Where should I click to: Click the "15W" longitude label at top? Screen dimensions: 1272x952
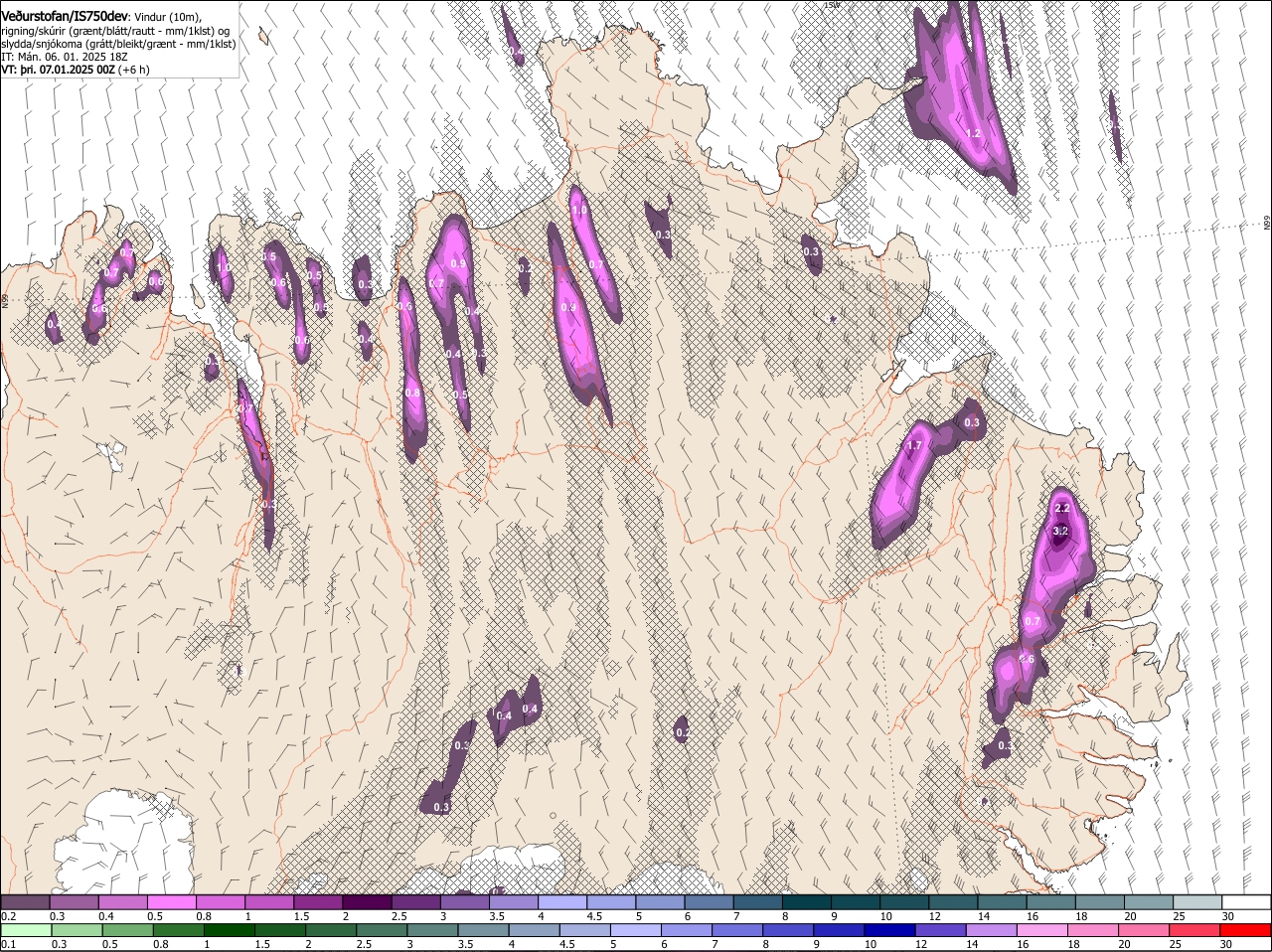832,5
